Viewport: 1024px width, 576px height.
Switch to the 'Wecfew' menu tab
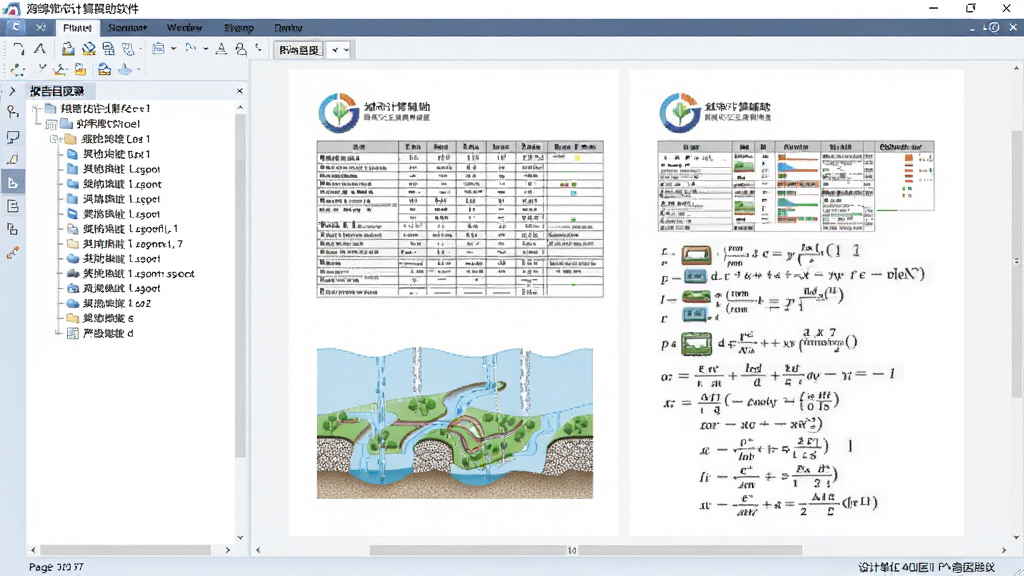click(x=184, y=28)
